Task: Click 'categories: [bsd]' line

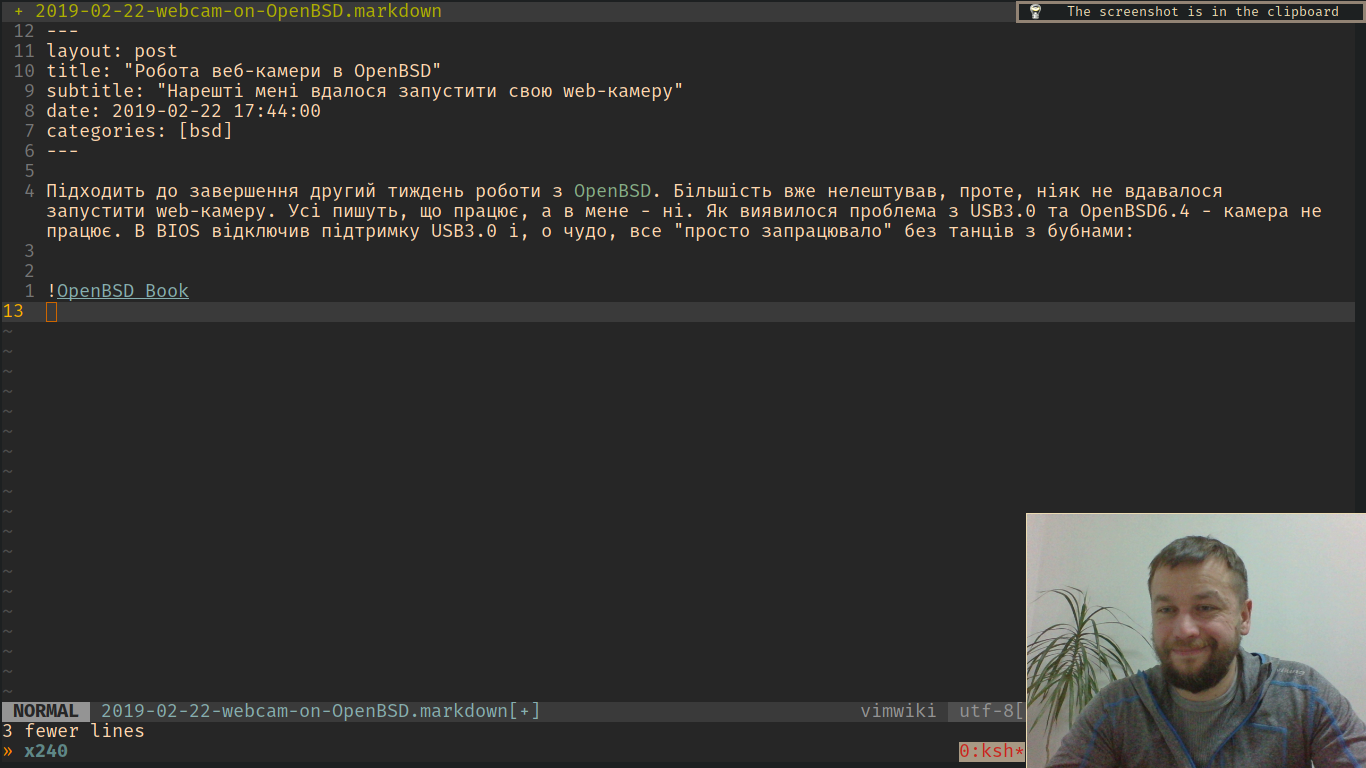Action: (139, 131)
